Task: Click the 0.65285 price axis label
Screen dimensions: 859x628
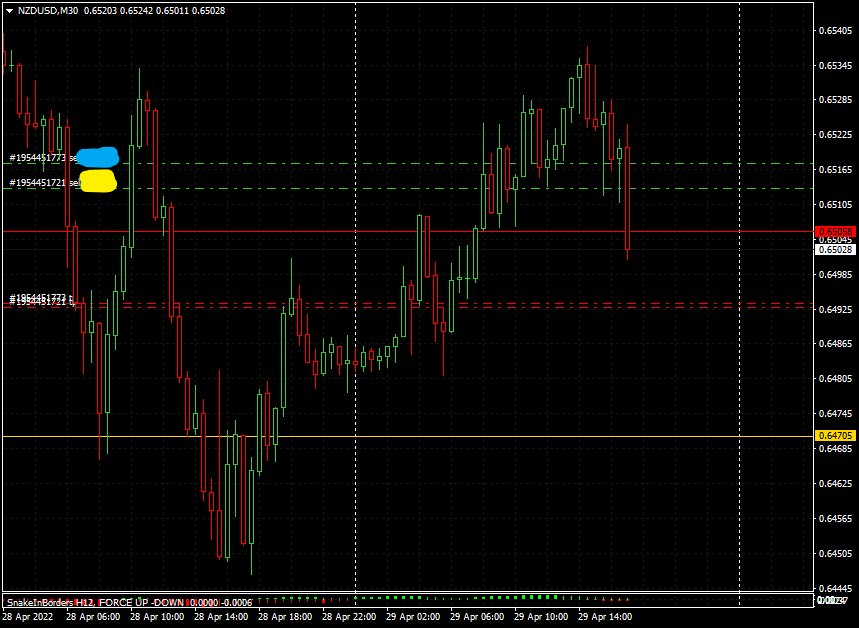Action: coord(835,100)
